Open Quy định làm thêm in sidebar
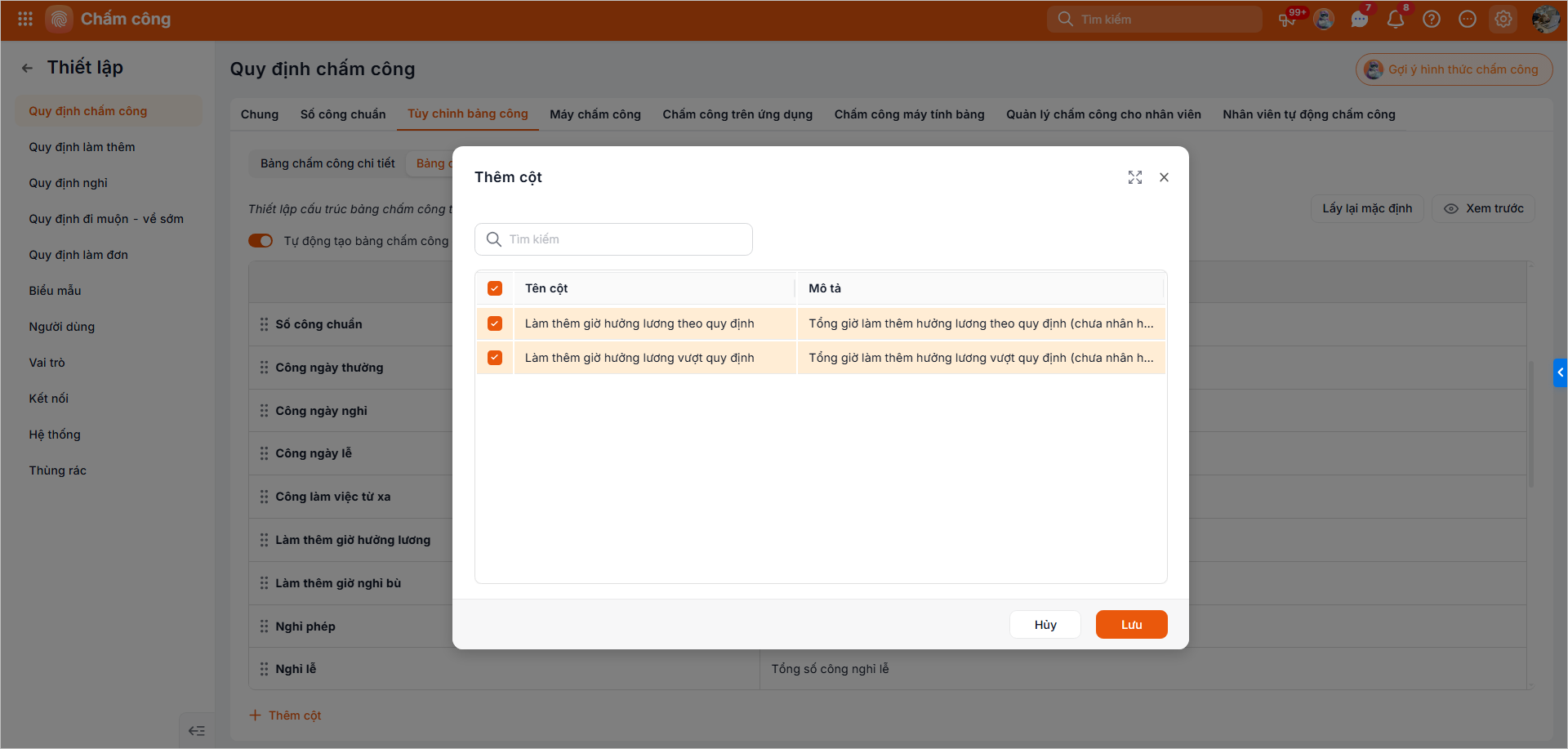Image resolution: width=1568 pixels, height=749 pixels. 82,147
